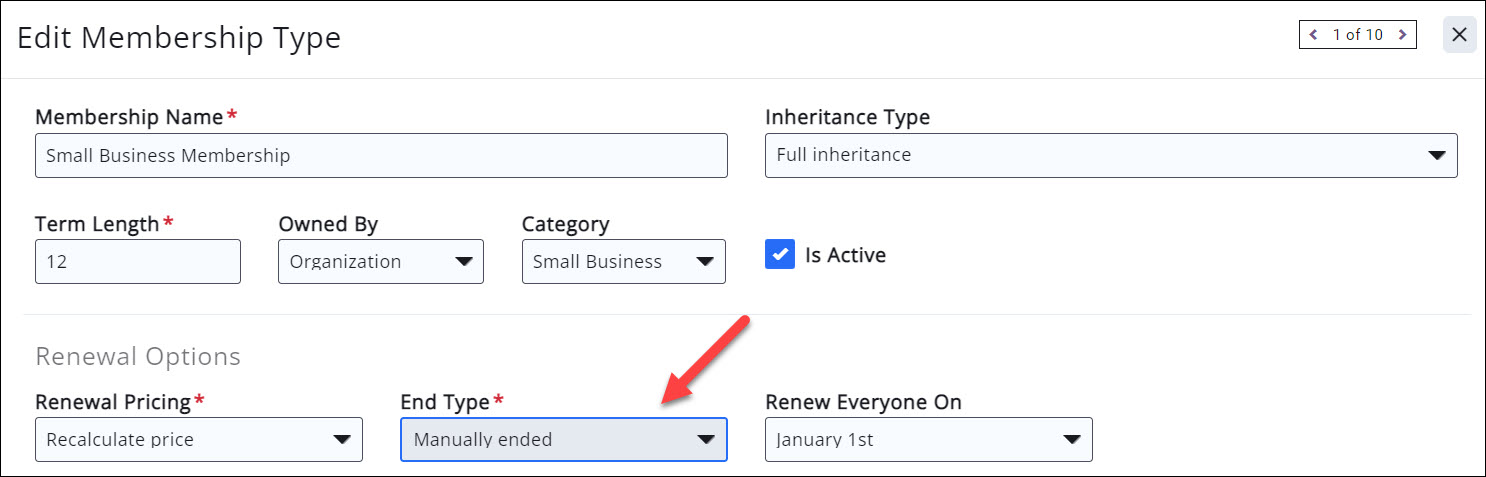Click the 'Is Active' text label
1486x477 pixels.
click(x=845, y=255)
